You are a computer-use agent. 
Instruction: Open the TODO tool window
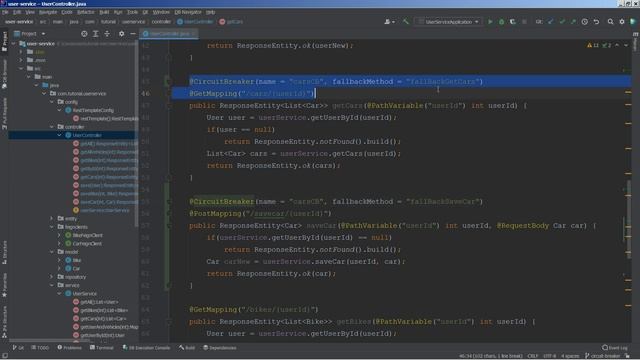40,348
